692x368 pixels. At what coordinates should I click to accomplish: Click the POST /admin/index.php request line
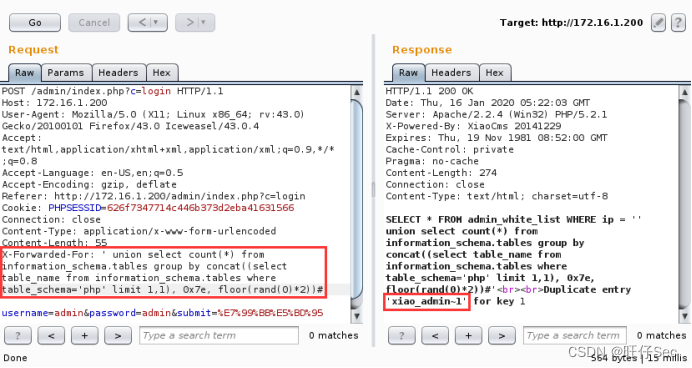click(112, 91)
